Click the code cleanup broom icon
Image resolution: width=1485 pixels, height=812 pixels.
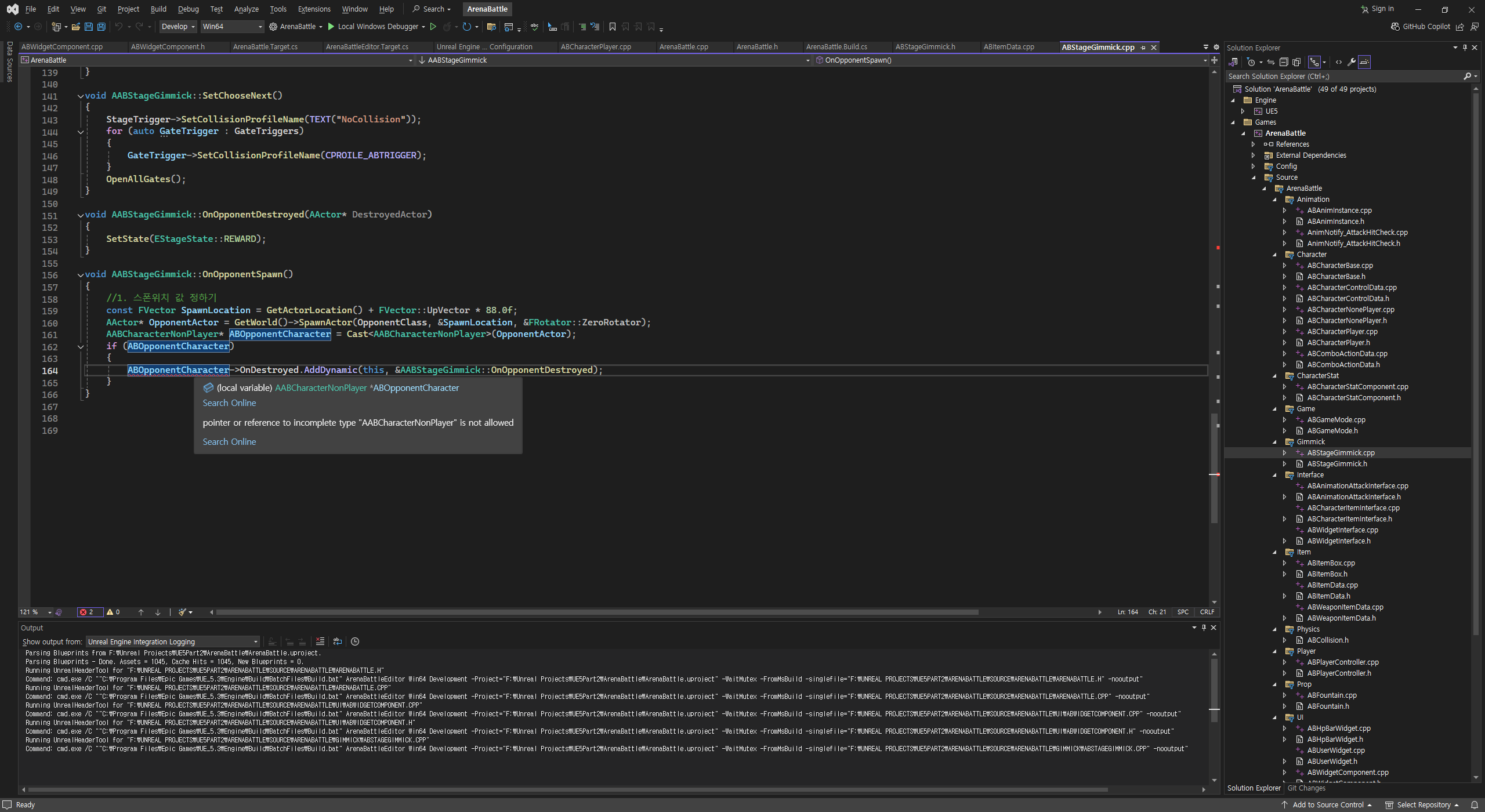point(183,612)
